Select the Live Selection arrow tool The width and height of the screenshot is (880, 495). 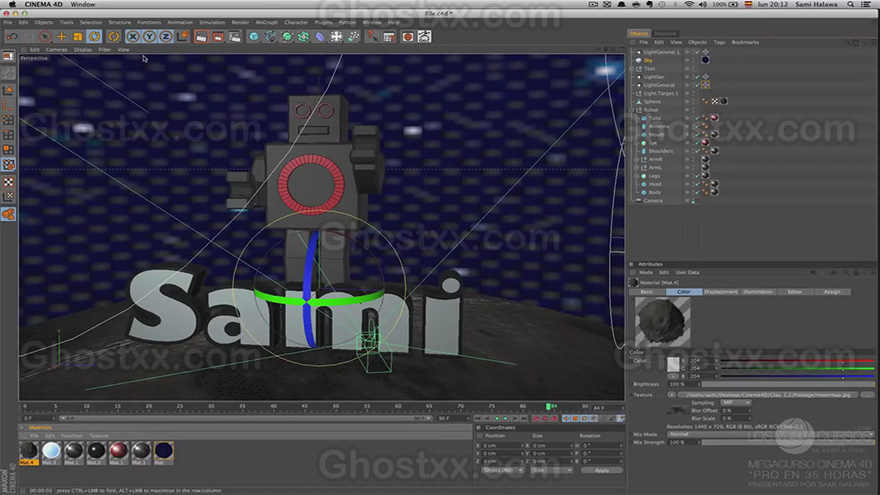[x=45, y=36]
